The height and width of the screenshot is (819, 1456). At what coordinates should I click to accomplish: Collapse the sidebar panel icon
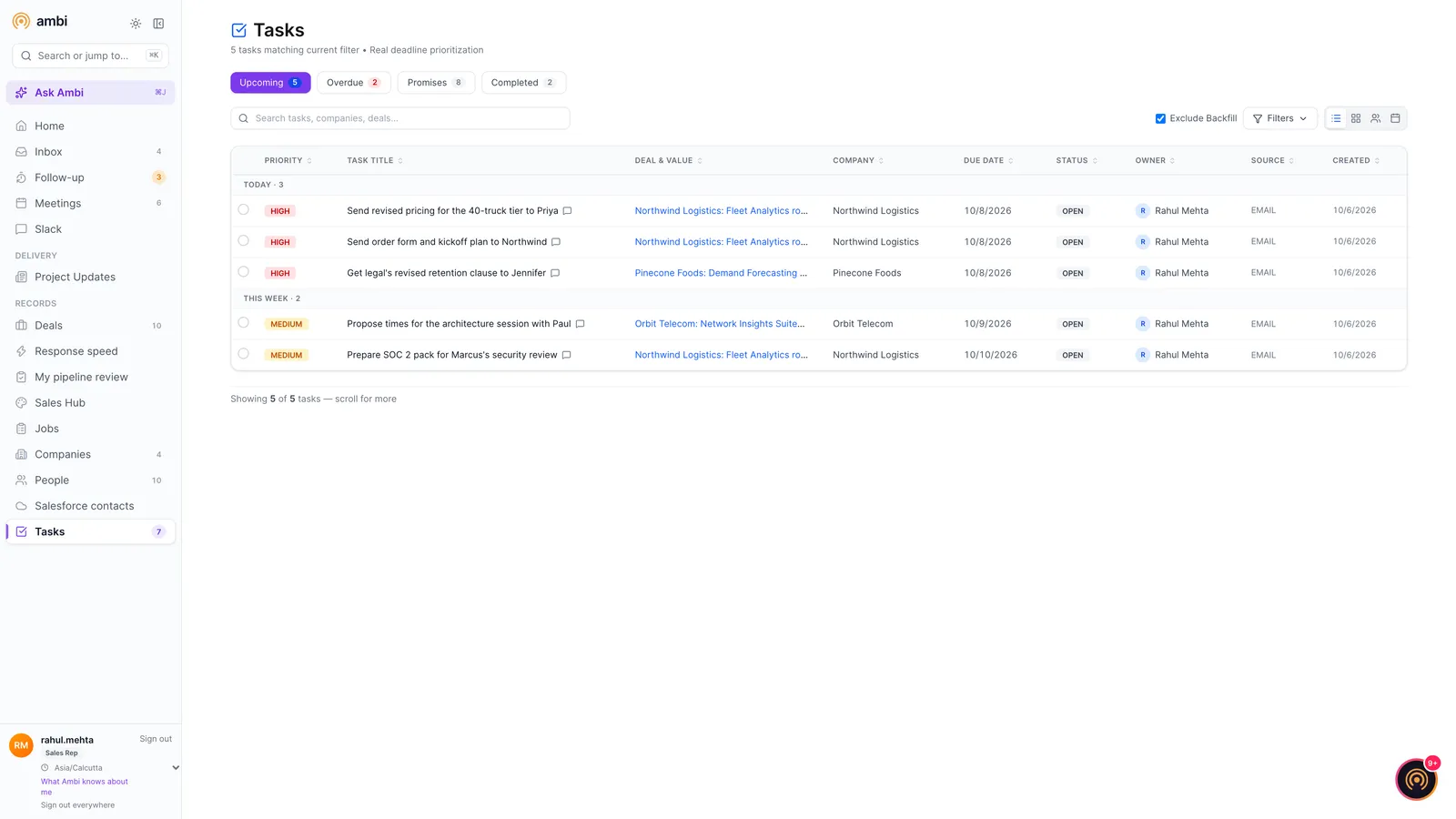coord(158,24)
